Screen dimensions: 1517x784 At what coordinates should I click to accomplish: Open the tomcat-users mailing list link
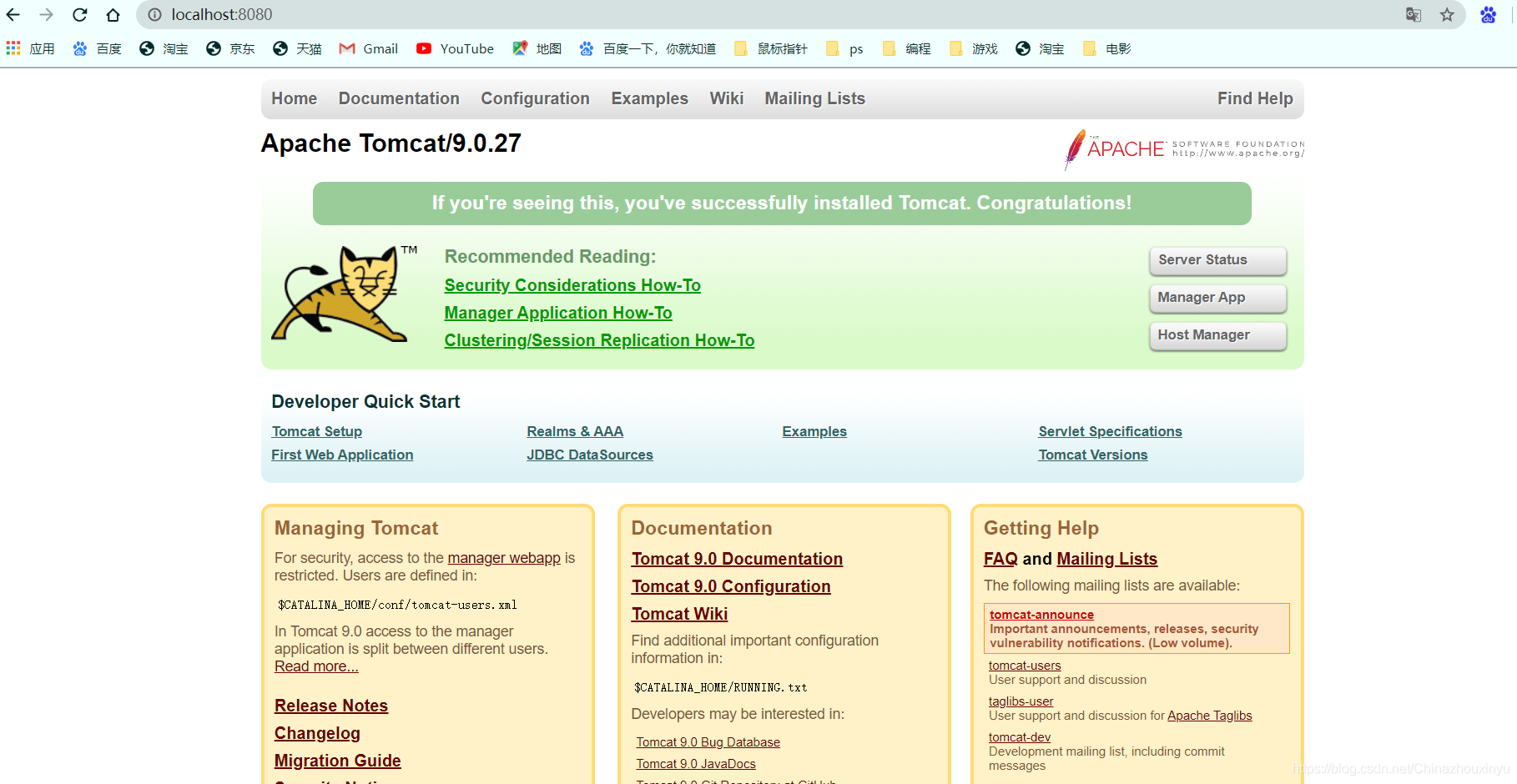click(1025, 666)
